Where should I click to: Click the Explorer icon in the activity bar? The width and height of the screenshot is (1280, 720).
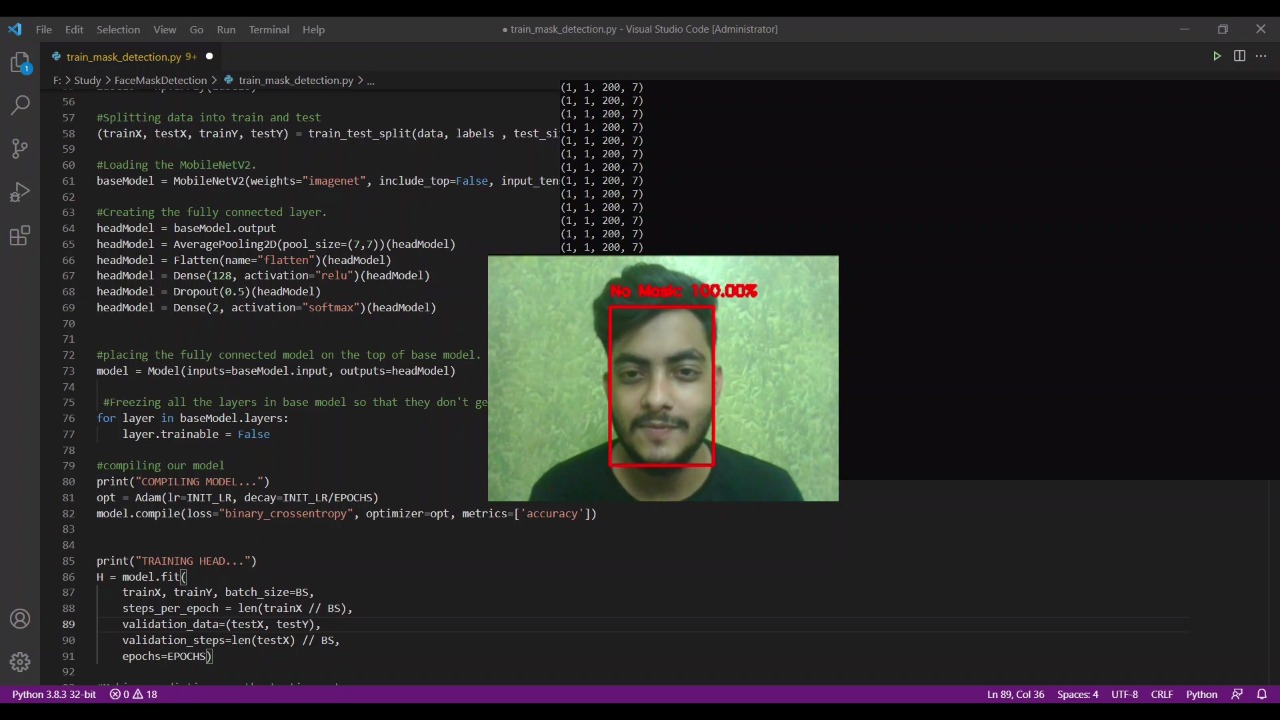[x=20, y=62]
